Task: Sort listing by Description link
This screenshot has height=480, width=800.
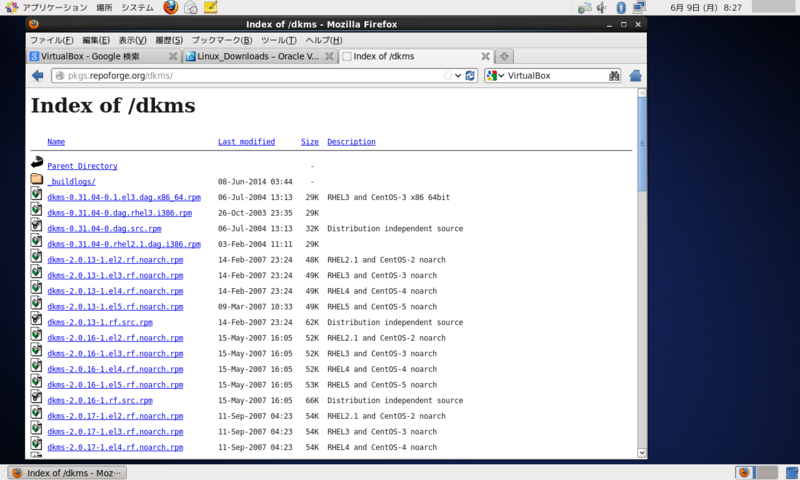Action: pyautogui.click(x=351, y=142)
